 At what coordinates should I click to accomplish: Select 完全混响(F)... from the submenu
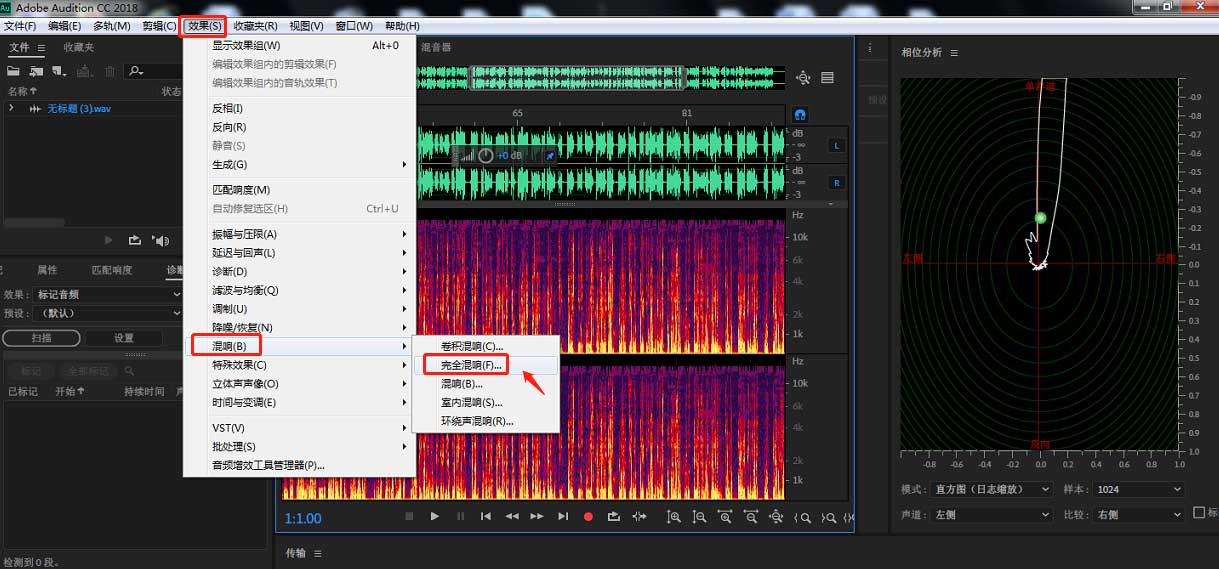click(472, 365)
